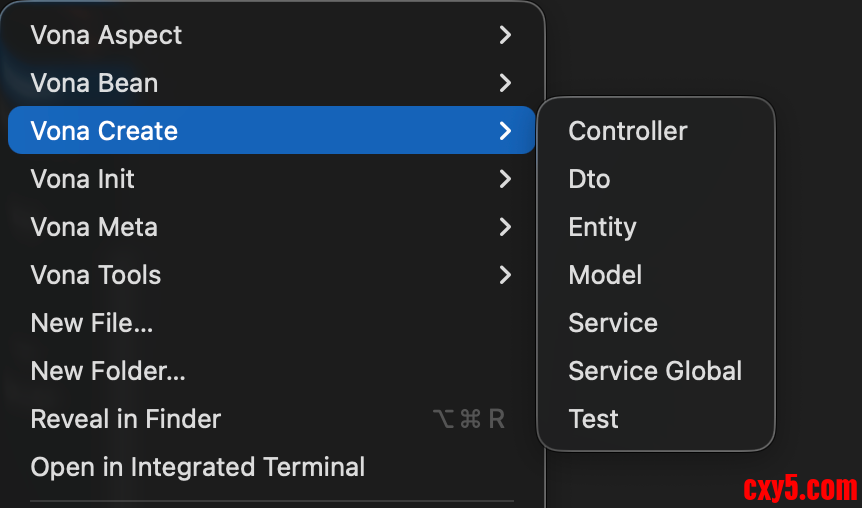Expand the Vona Bean chevron arrow

tap(505, 83)
